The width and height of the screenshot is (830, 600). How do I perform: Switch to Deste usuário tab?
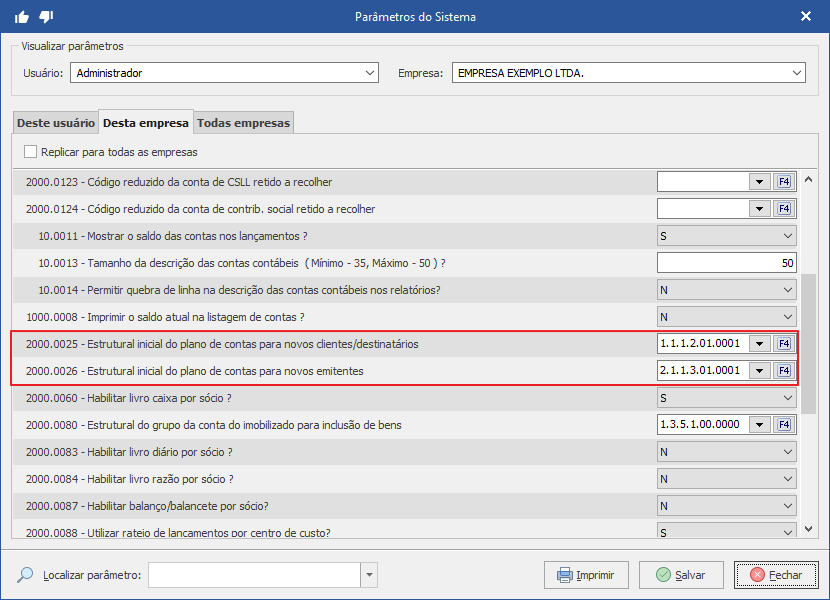[x=56, y=123]
